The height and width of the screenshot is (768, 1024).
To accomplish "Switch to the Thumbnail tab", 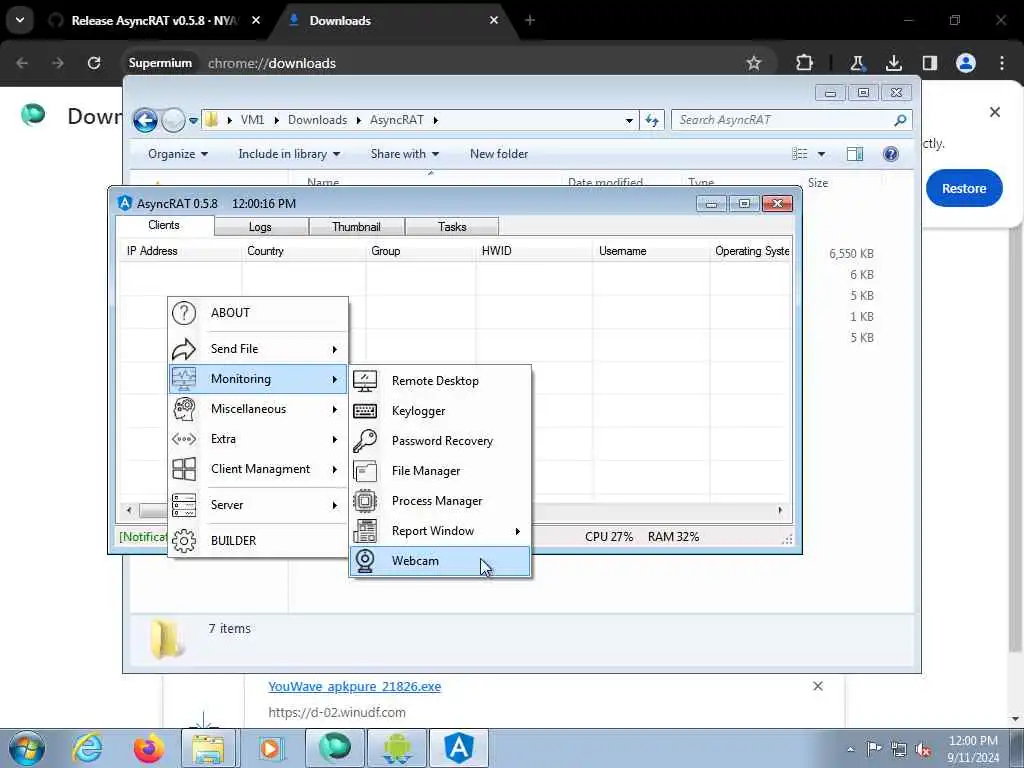I will point(356,227).
